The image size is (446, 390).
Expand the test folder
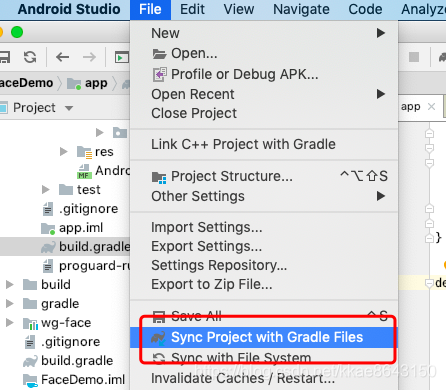[x=46, y=190]
